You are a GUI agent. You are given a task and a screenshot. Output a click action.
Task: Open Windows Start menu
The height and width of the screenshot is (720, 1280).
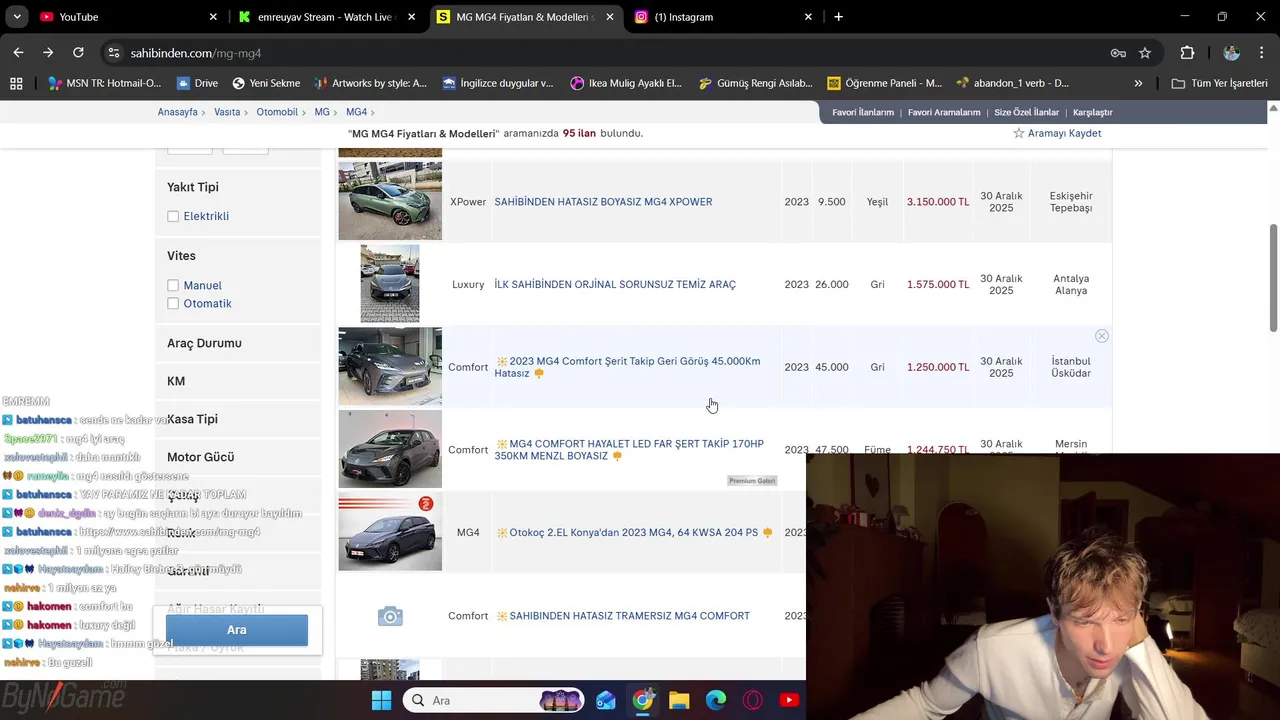click(382, 700)
